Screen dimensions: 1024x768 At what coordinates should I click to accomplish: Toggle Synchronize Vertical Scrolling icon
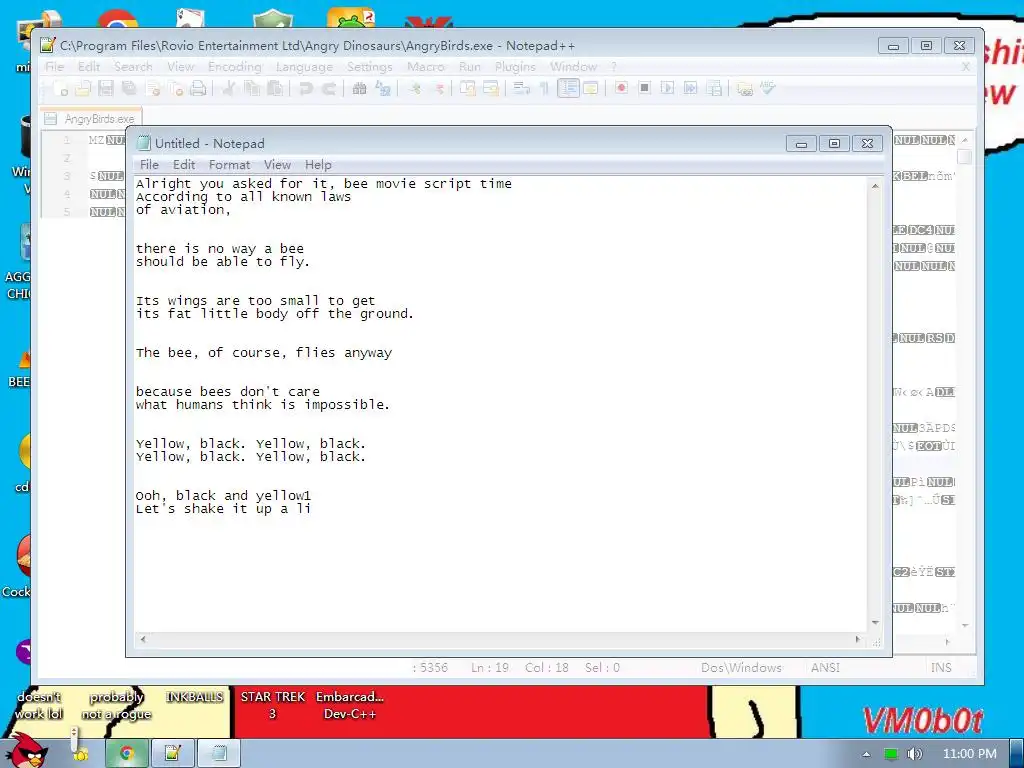pos(468,88)
